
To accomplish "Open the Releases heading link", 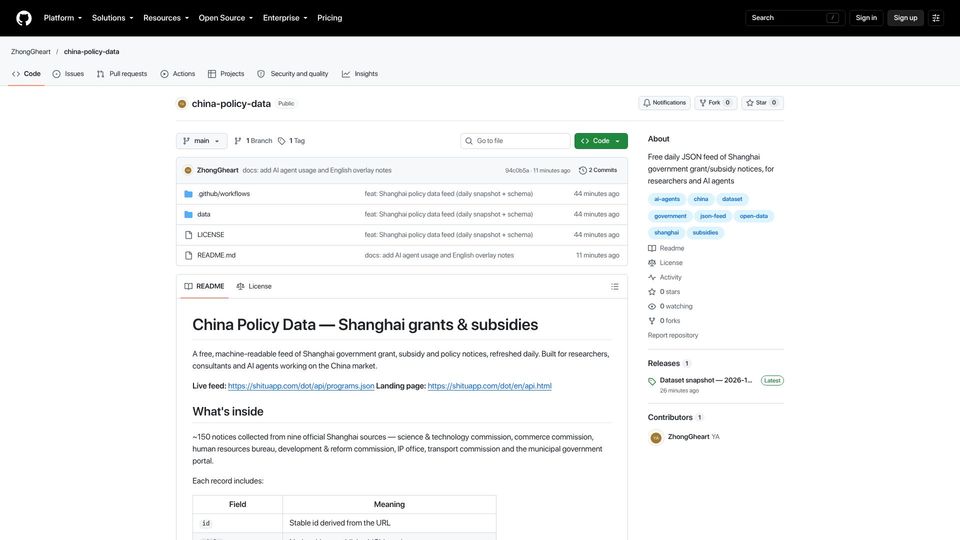I will [x=669, y=363].
